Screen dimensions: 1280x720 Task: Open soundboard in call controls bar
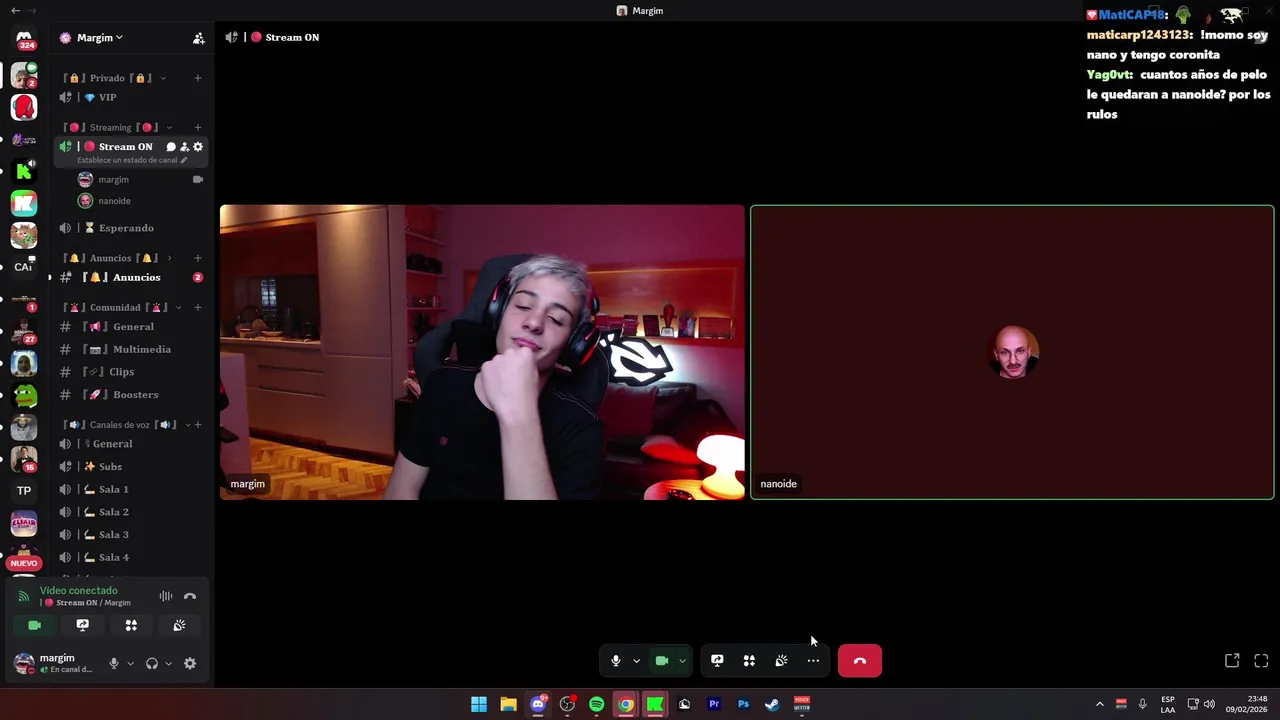(781, 661)
